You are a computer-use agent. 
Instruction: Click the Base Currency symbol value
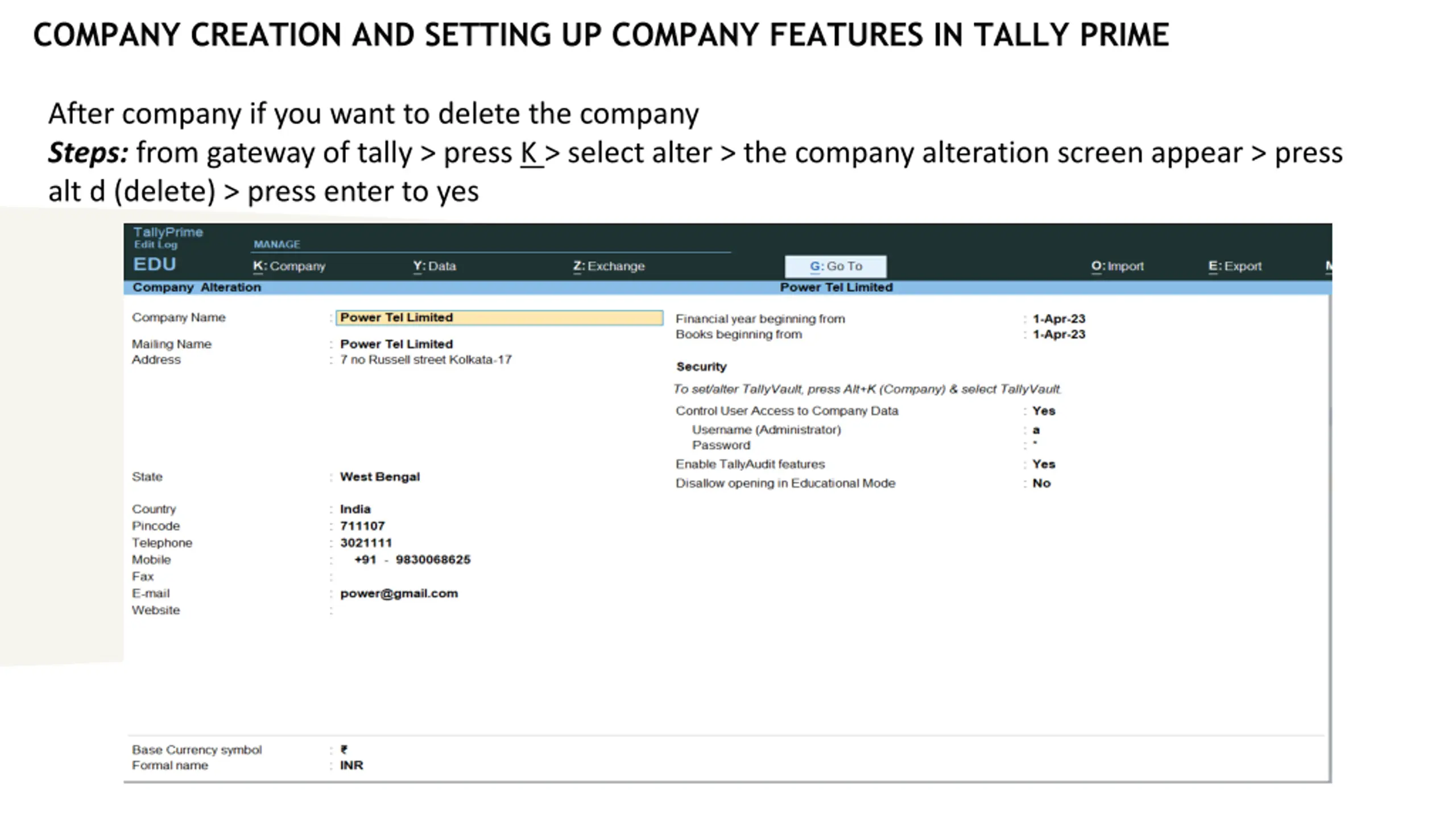tap(344, 750)
